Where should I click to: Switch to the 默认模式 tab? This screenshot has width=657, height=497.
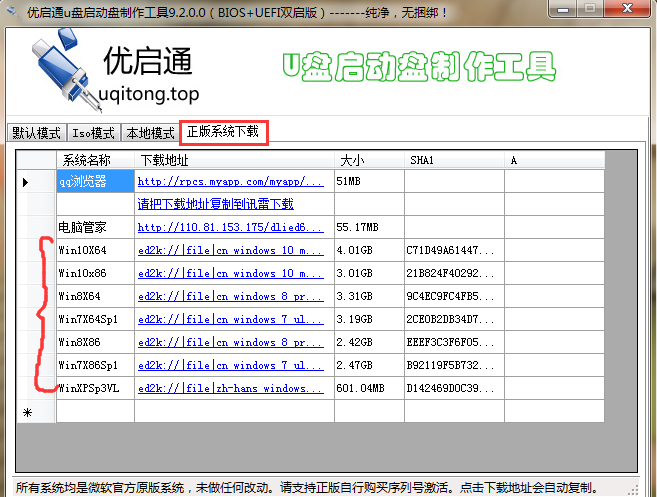tap(36, 133)
